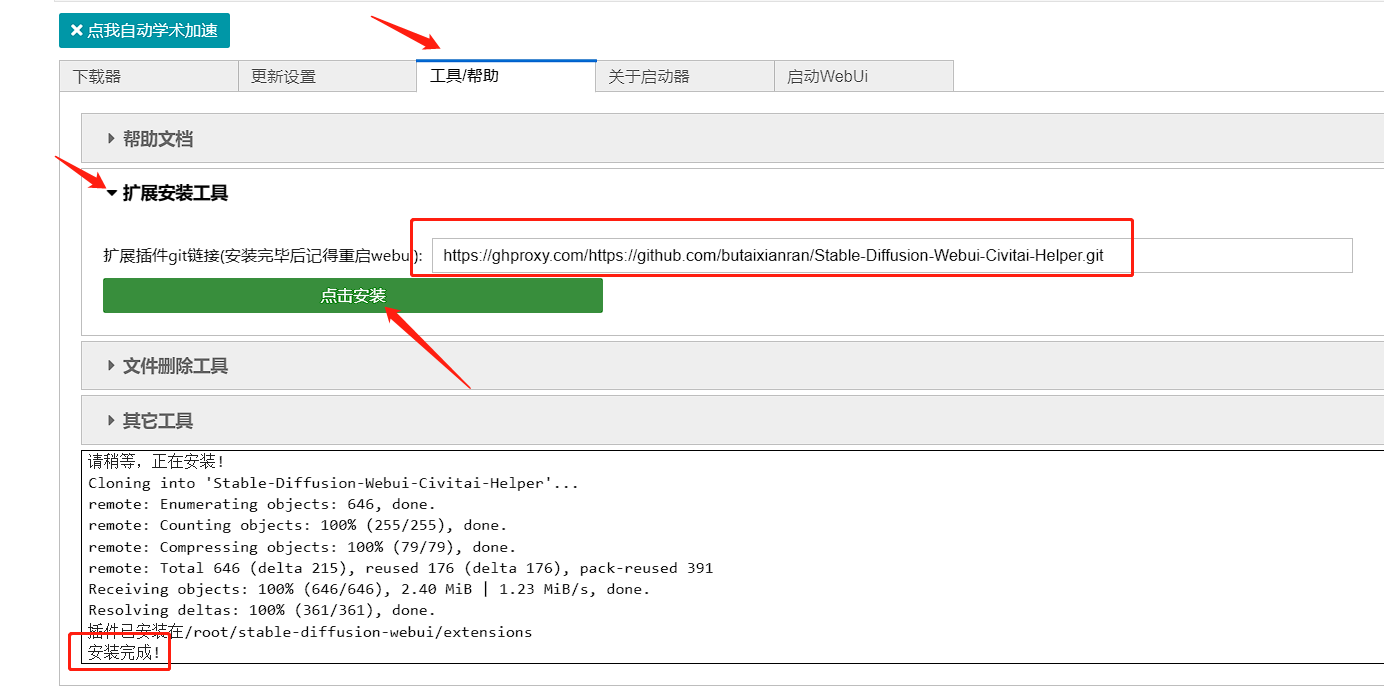Collapse the 扩展安装工具 section
The height and width of the screenshot is (688, 1384).
pos(175,193)
